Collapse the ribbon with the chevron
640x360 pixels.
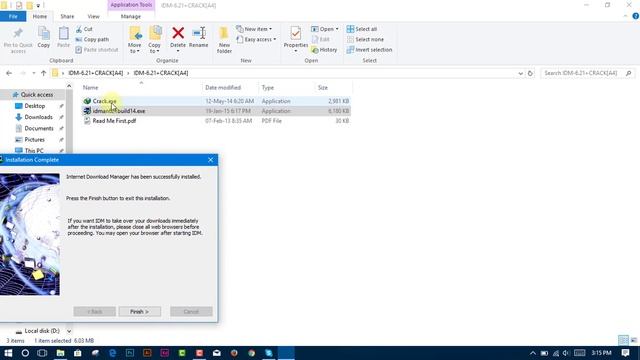[625, 16]
